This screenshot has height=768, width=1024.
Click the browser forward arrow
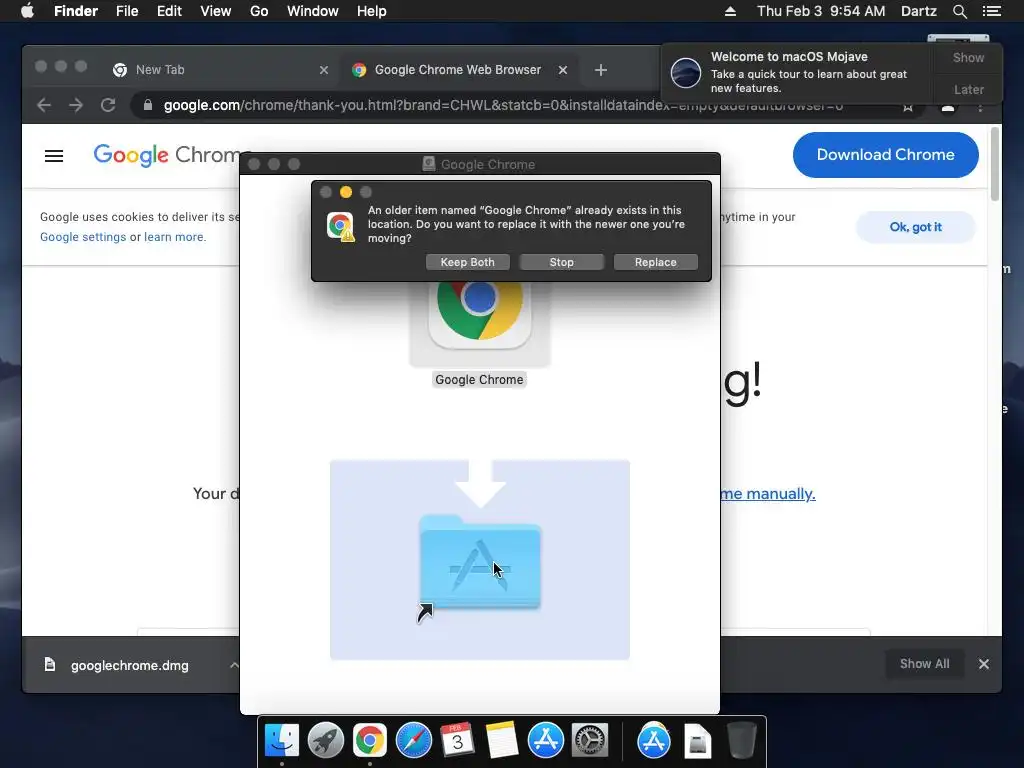click(x=76, y=105)
